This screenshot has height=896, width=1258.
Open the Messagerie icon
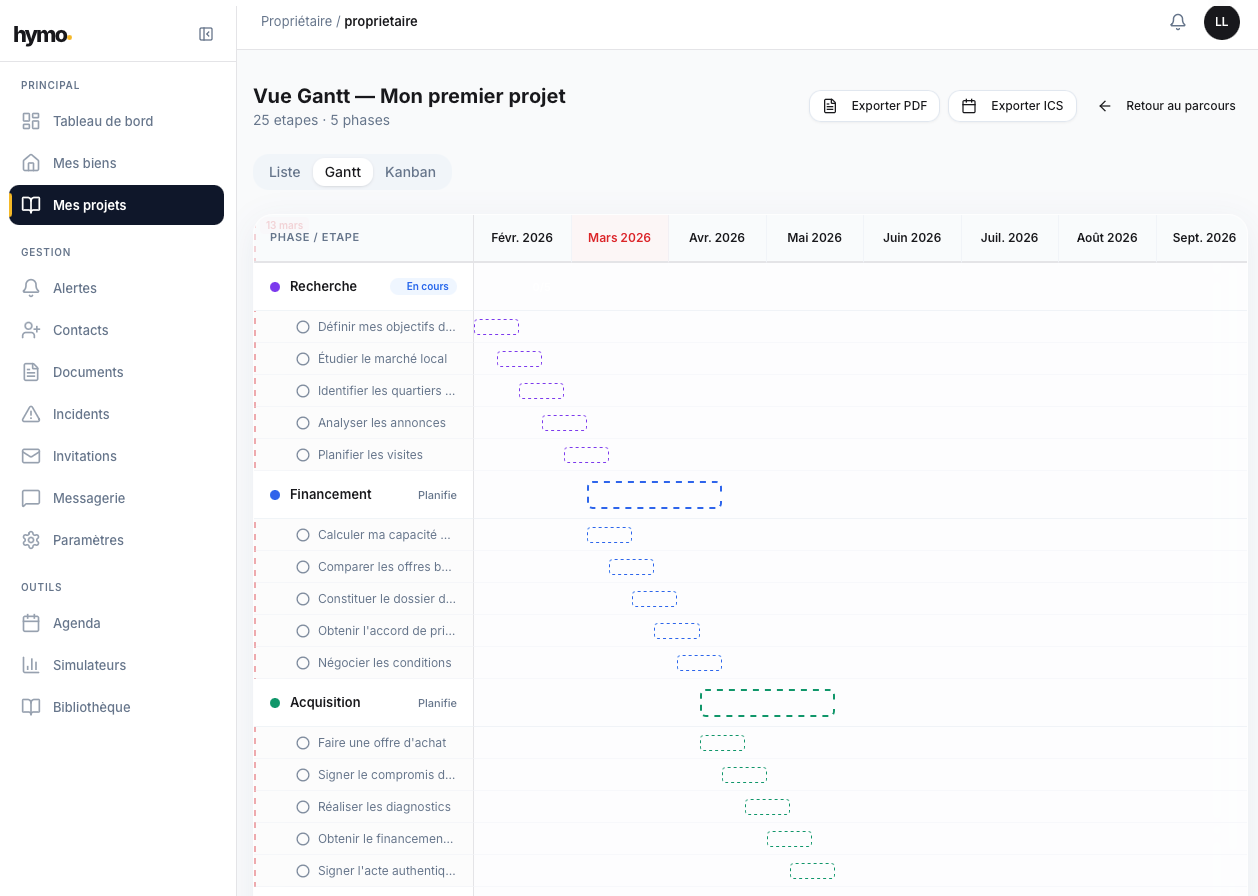30,498
